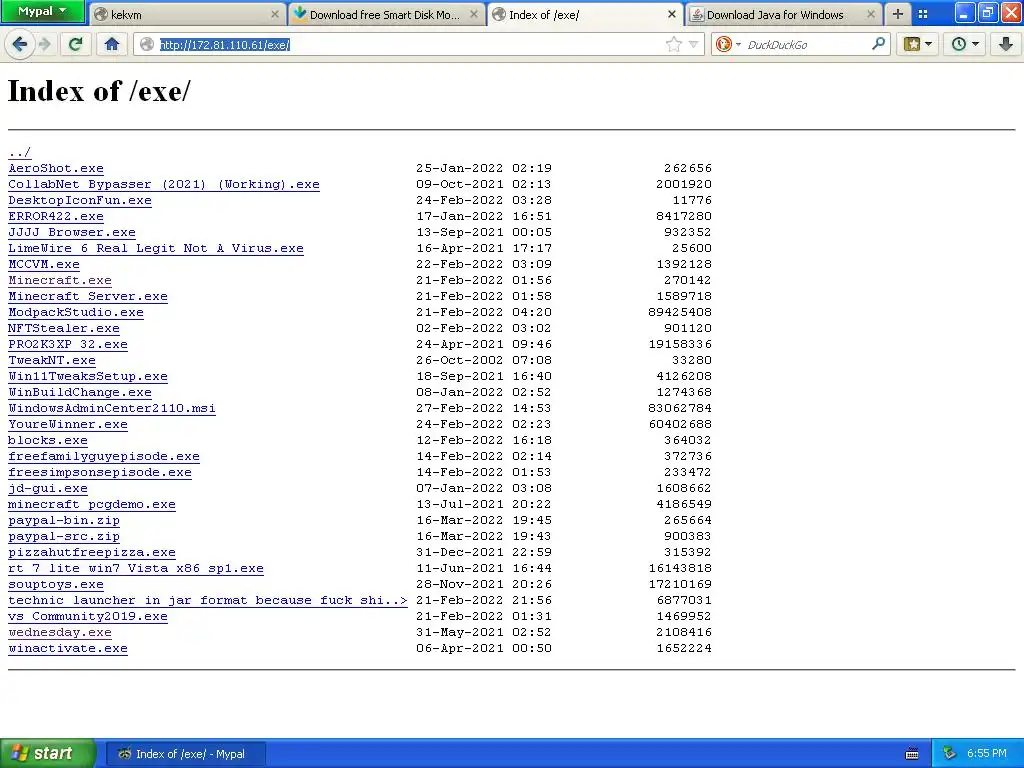Click freefamilyguyepisode.exe link
Image resolution: width=1024 pixels, height=768 pixels.
104,456
